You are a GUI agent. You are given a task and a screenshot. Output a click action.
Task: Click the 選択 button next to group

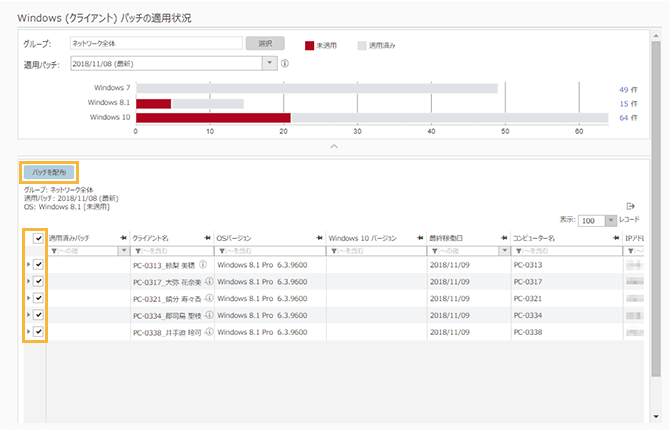[x=265, y=44]
